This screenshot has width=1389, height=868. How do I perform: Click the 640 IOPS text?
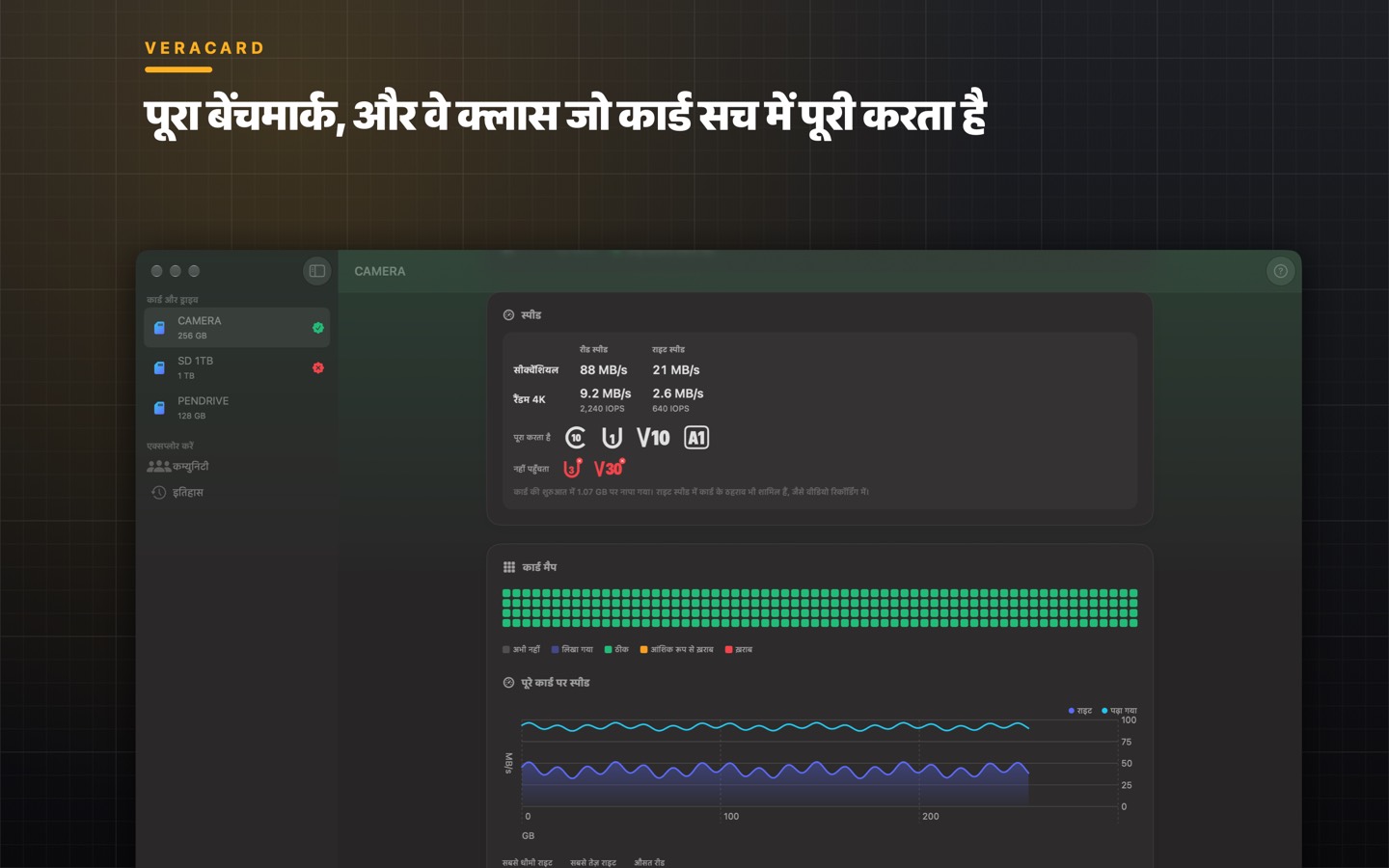pos(670,409)
